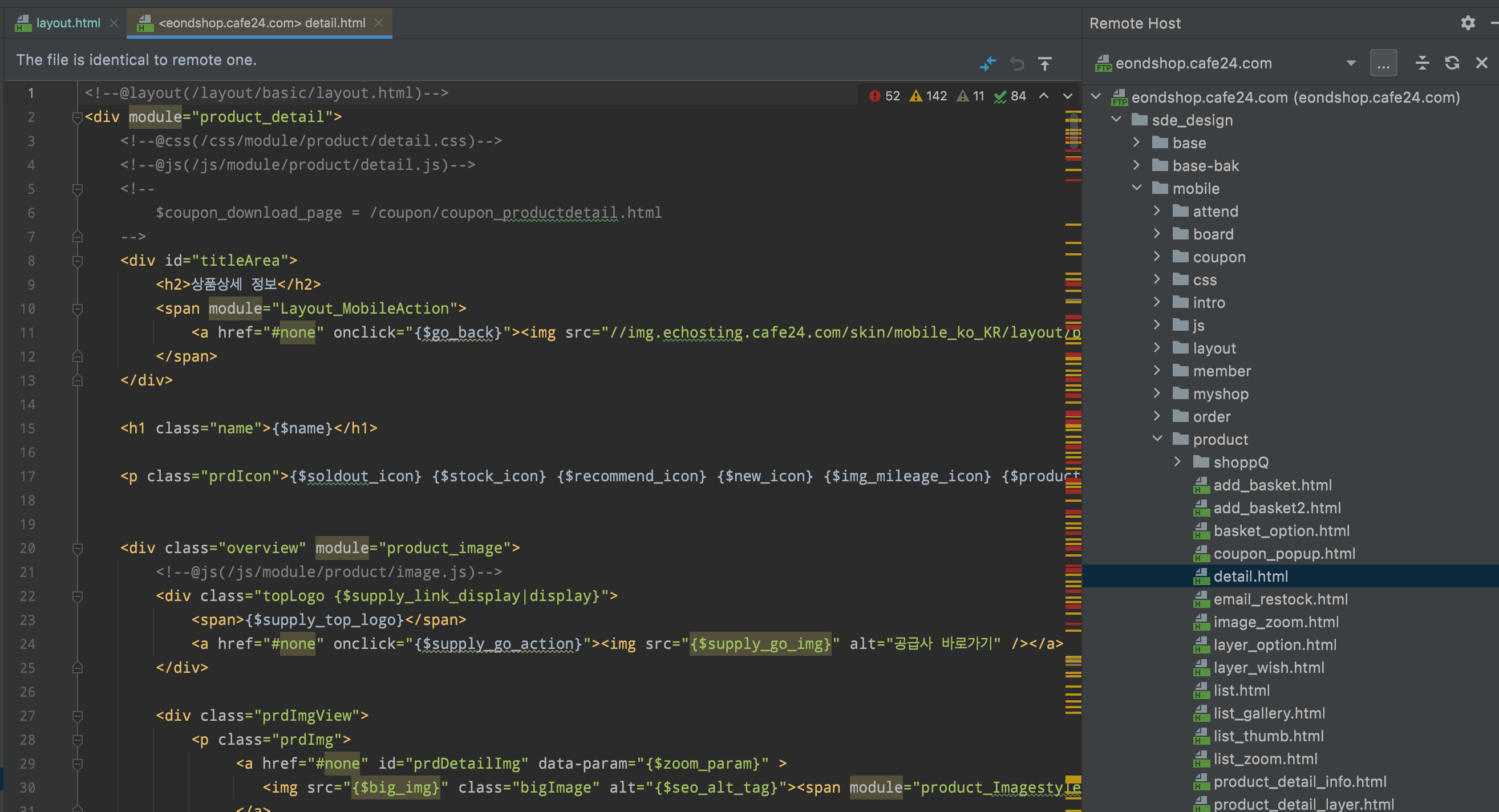
Task: Click the refresh remote host icon
Action: [x=1452, y=63]
